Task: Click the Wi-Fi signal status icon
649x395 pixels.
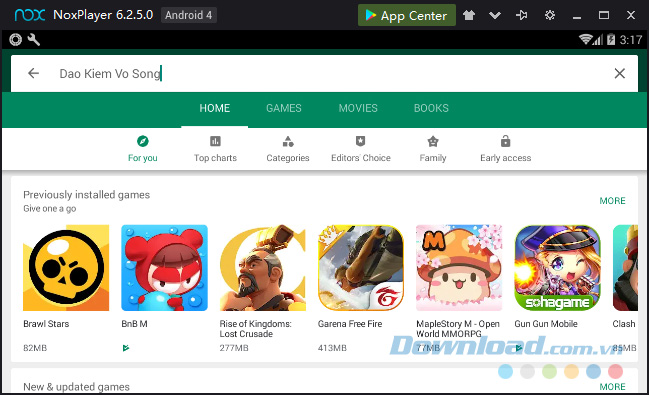Action: pyautogui.click(x=586, y=40)
